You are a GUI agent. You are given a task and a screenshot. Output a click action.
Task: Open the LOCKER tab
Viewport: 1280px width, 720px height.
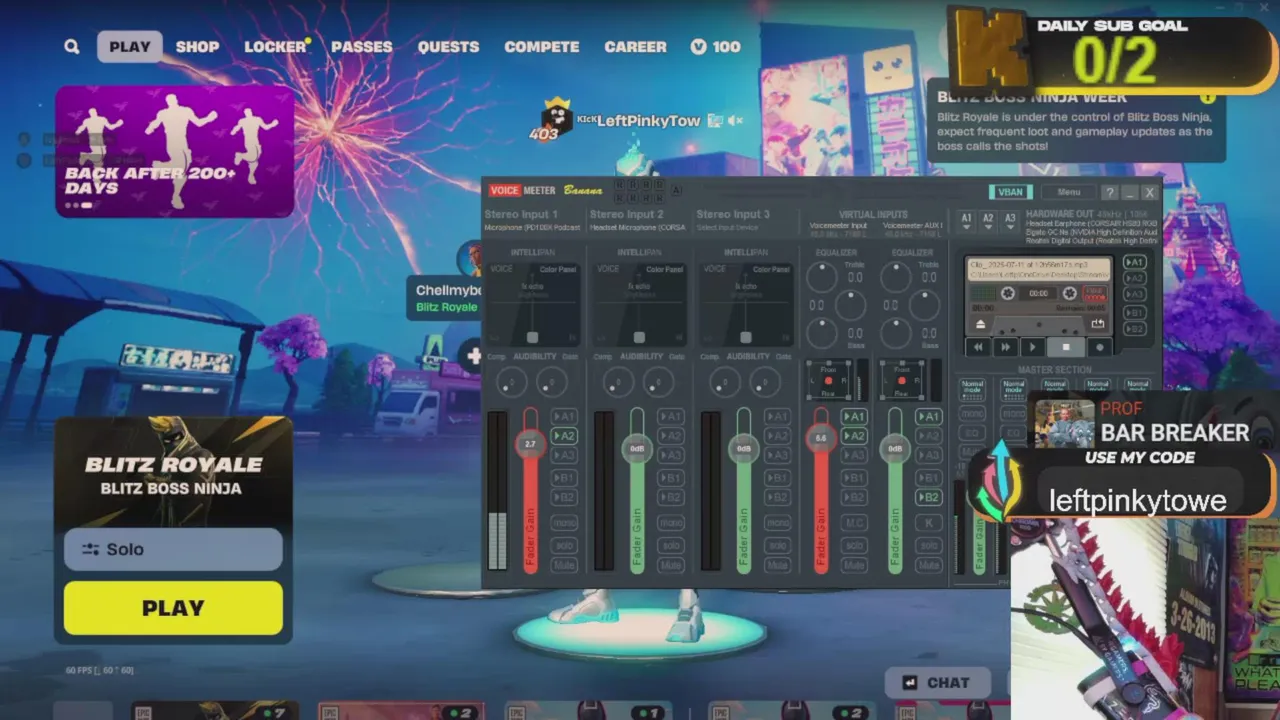(276, 47)
